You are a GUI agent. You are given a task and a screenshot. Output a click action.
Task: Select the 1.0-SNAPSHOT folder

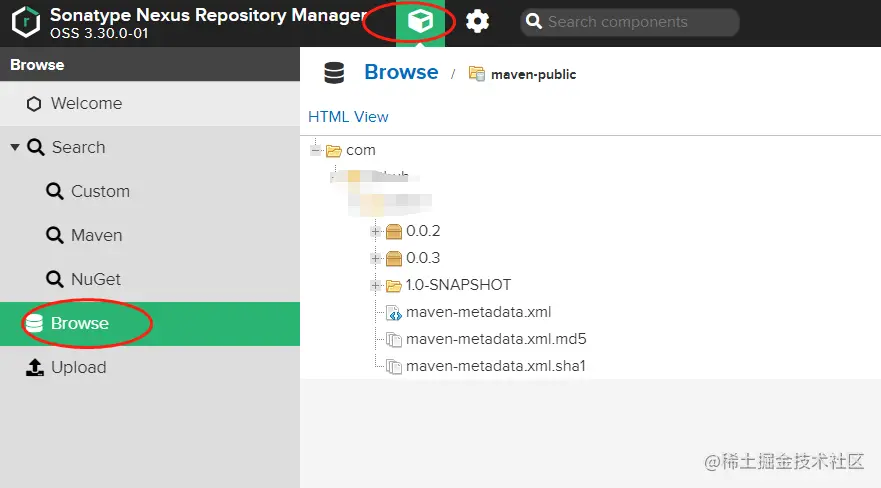(458, 285)
